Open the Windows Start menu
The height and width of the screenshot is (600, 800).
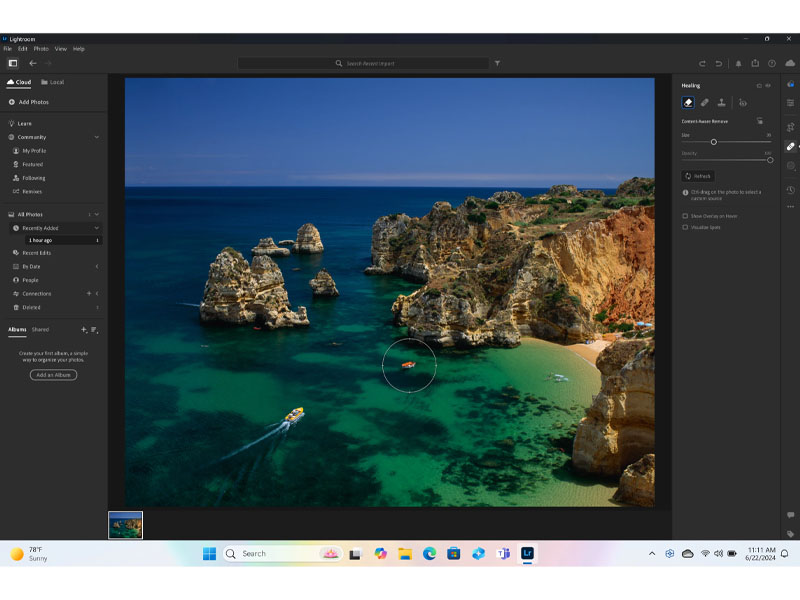pyautogui.click(x=209, y=554)
